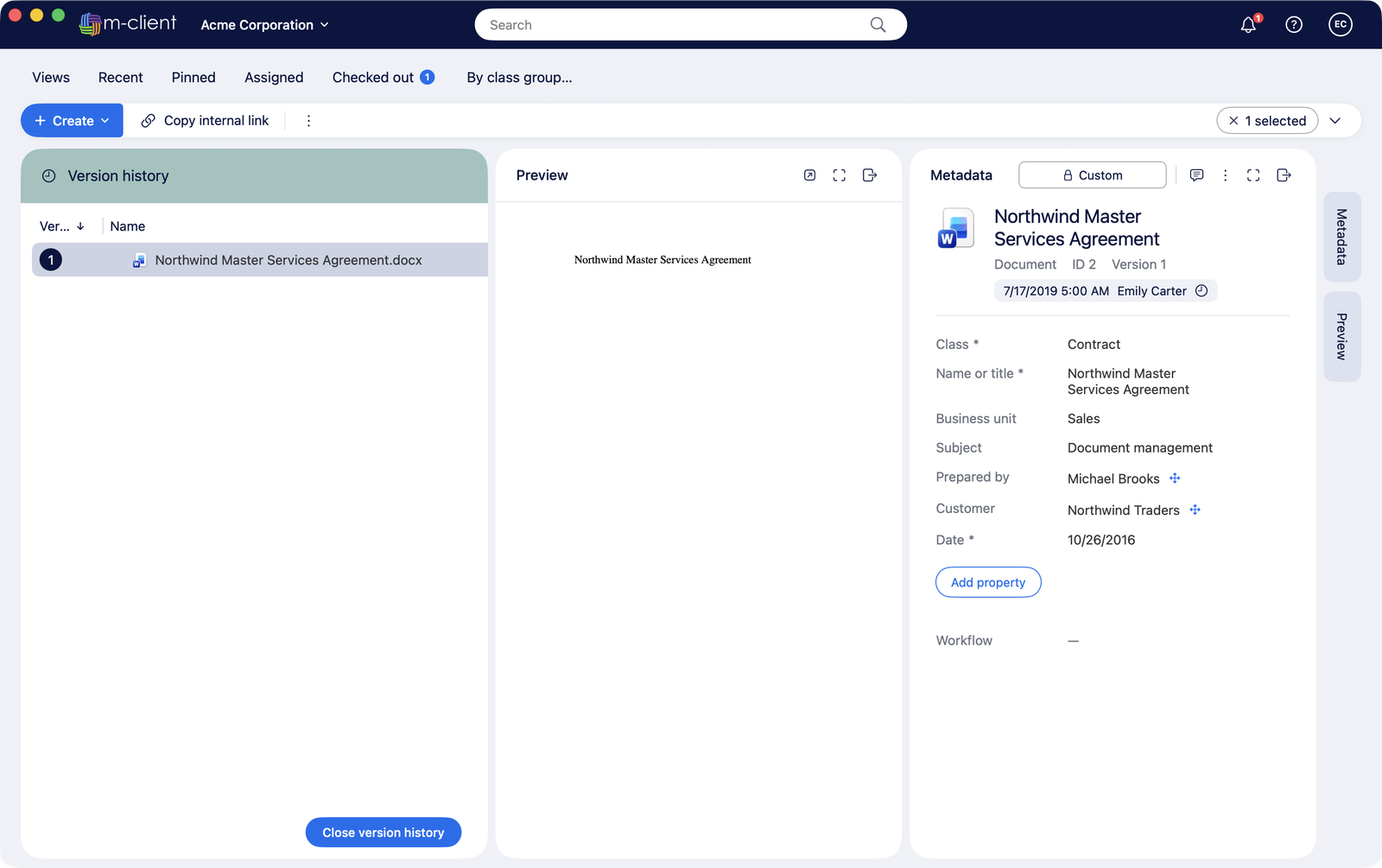Viewport: 1382px width, 868px height.
Task: Open the Assigned tab
Action: pos(274,78)
